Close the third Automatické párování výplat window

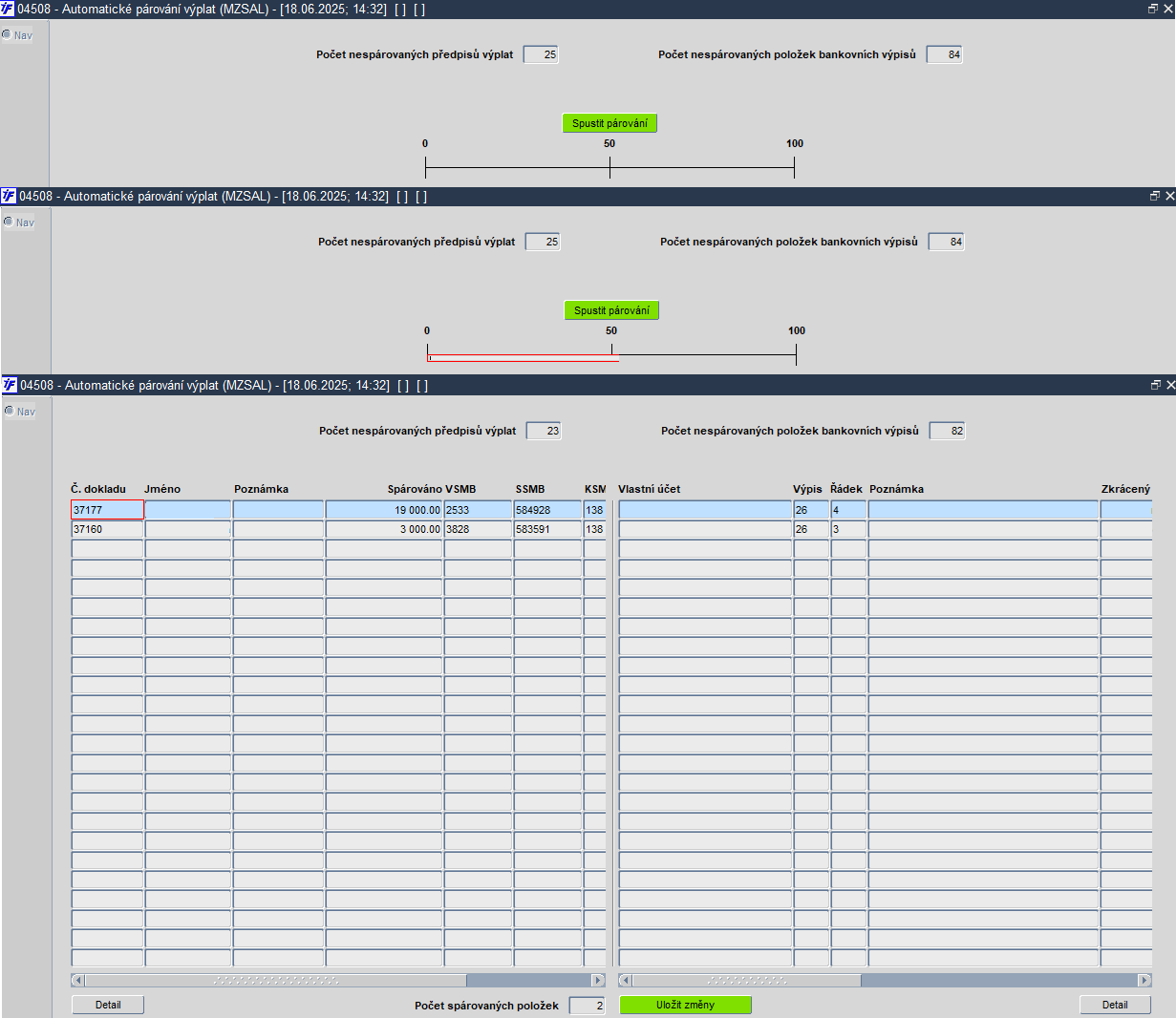click(x=1171, y=385)
